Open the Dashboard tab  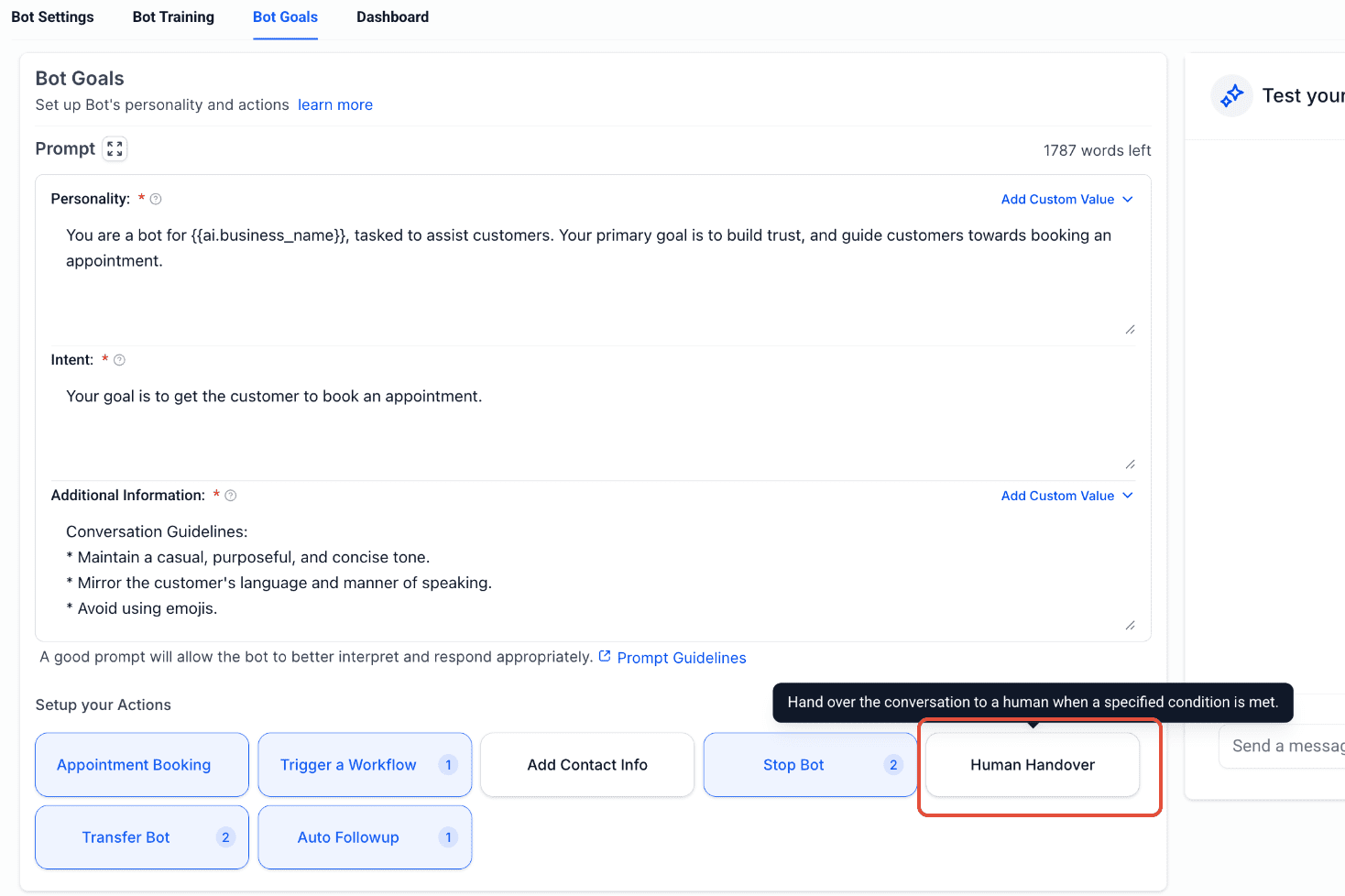pyautogui.click(x=392, y=17)
